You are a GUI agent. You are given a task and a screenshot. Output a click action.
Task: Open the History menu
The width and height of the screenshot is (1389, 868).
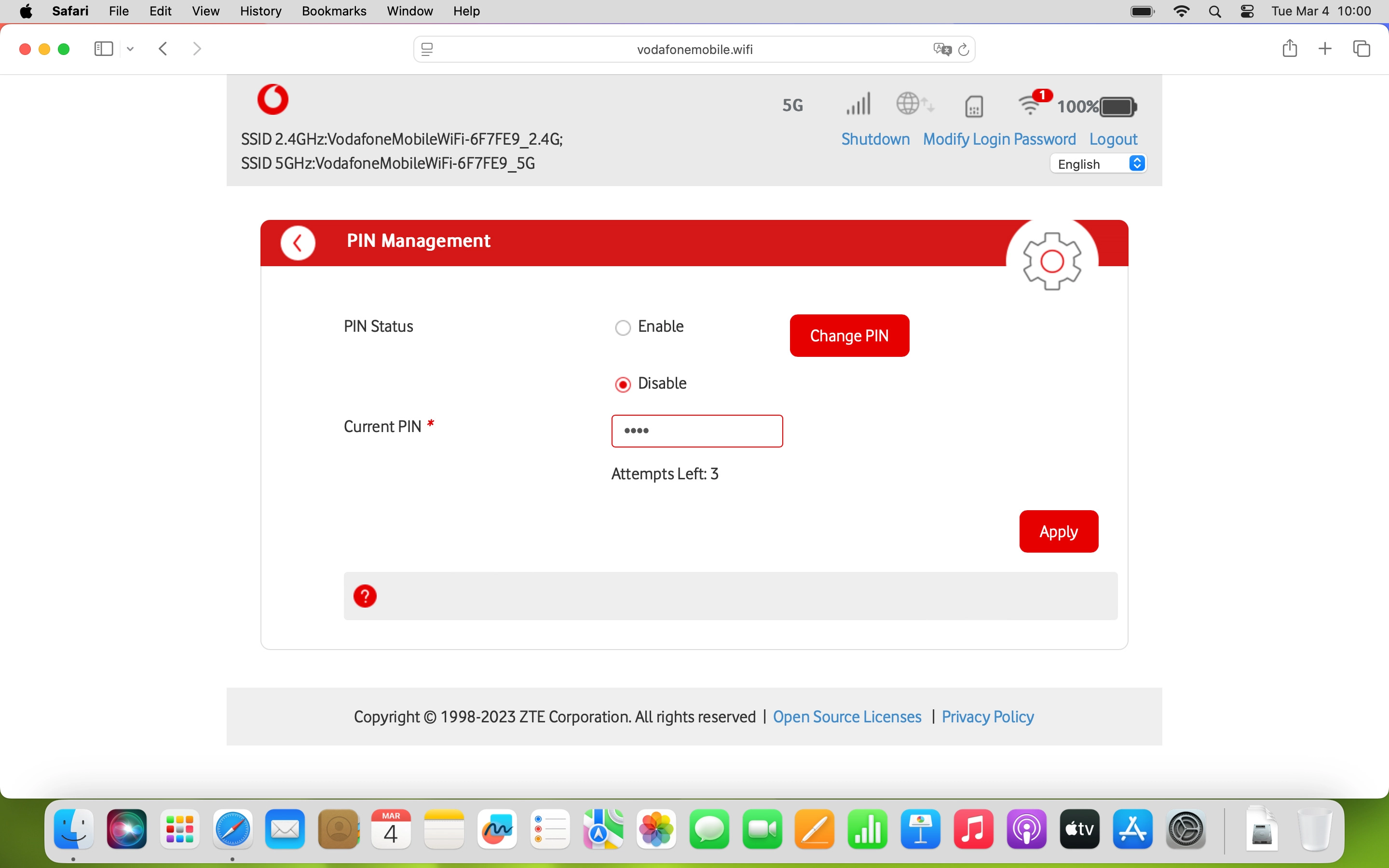point(260,11)
